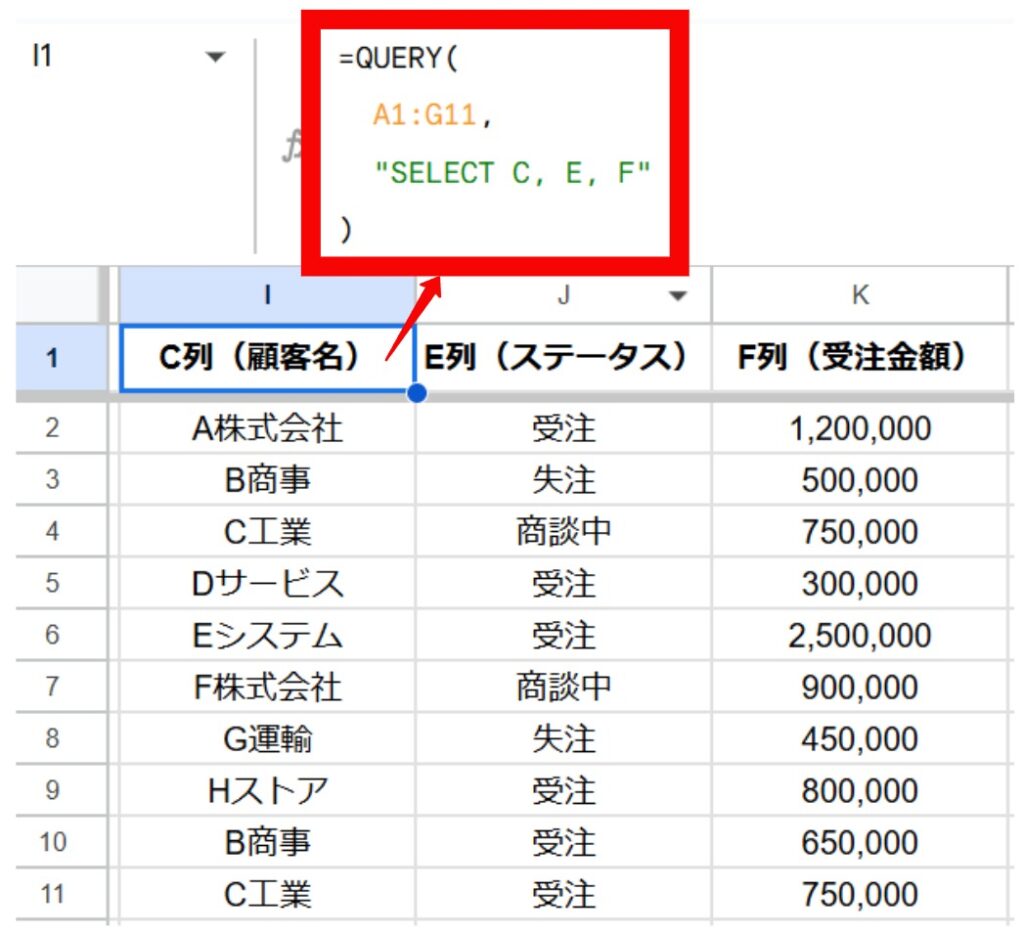Click cell C工業 in row 4
The image size is (1024, 933).
(x=267, y=531)
